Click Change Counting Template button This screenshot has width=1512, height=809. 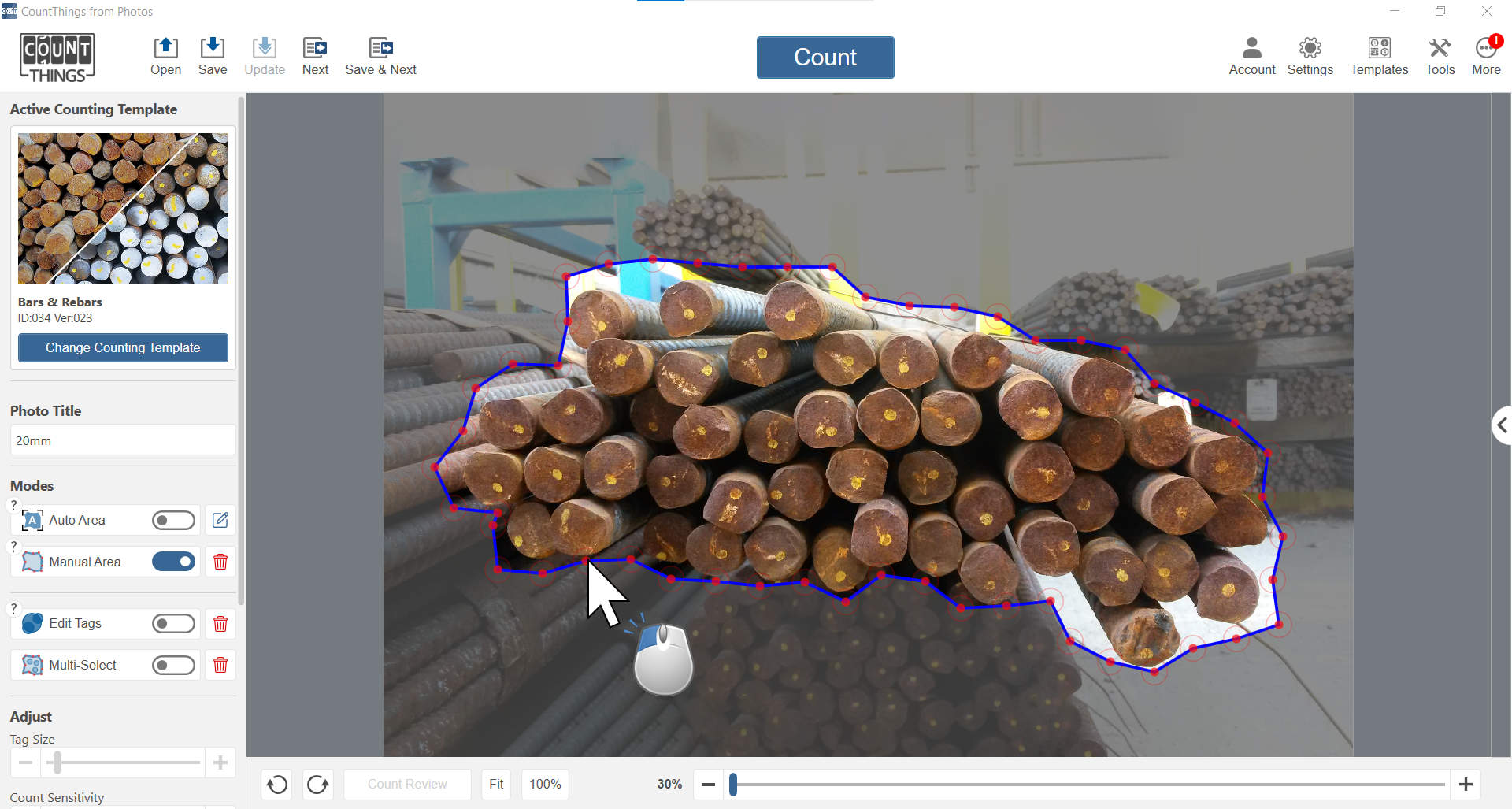(x=123, y=347)
